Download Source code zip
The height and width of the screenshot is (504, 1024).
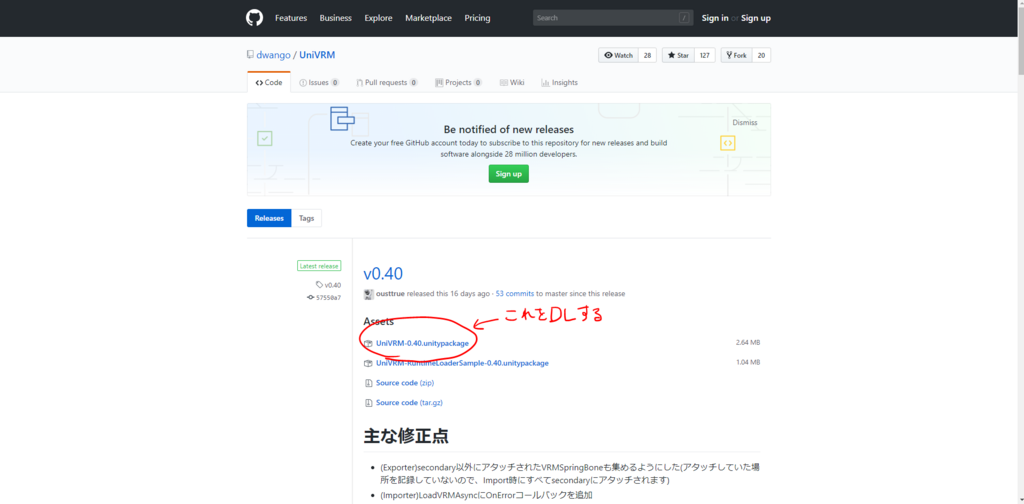pyautogui.click(x=405, y=383)
